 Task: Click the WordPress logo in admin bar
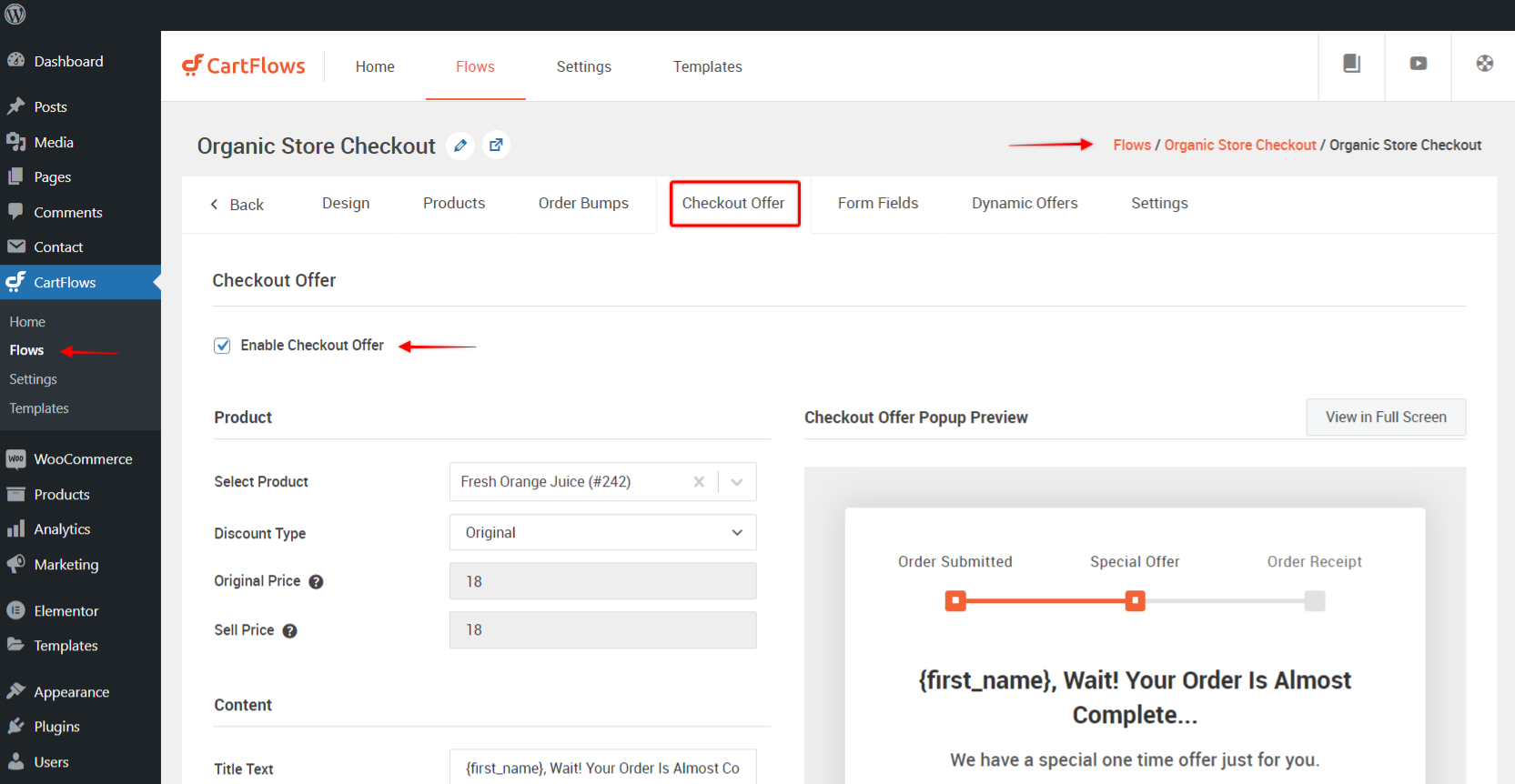pyautogui.click(x=15, y=15)
